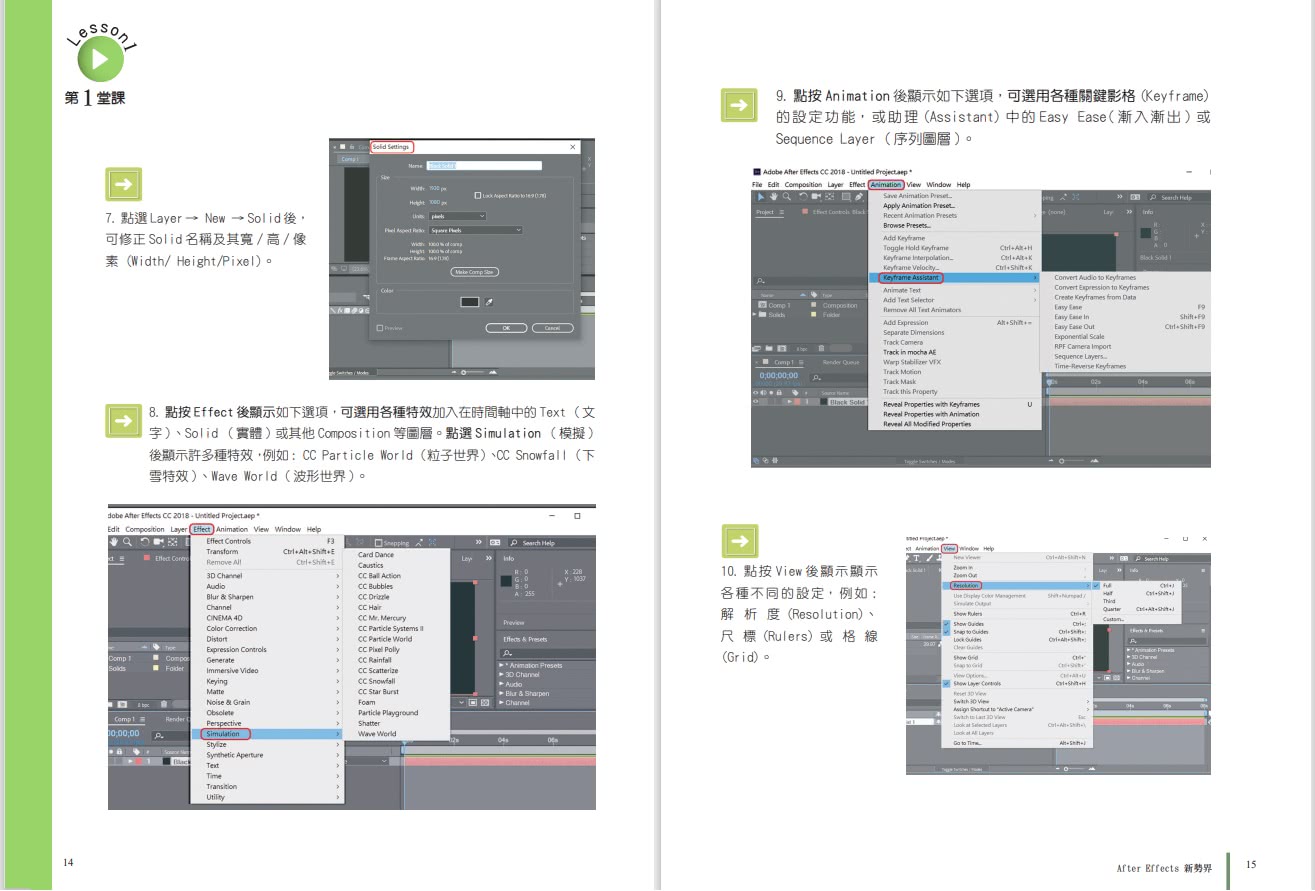The image size is (1315, 891).
Task: Click toolbar overflow chevrons in Animation screenshot
Action: tap(1119, 197)
